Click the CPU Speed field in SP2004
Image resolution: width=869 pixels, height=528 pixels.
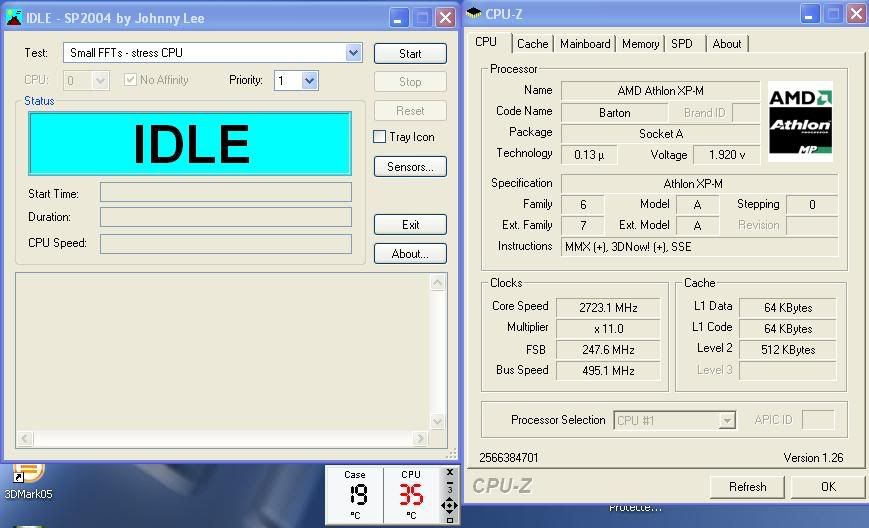click(x=226, y=244)
